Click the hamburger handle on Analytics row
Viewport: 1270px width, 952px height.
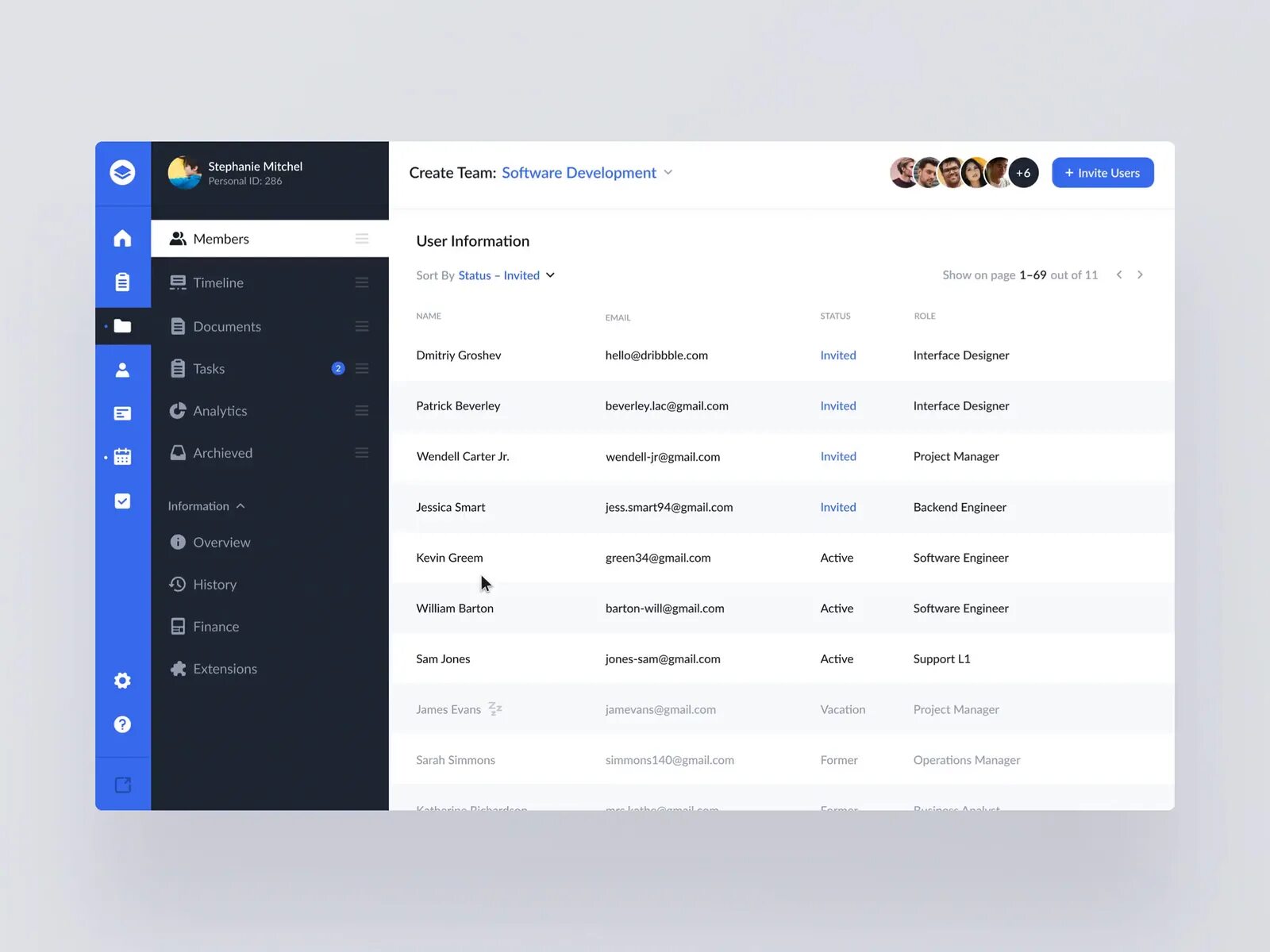[x=362, y=411]
